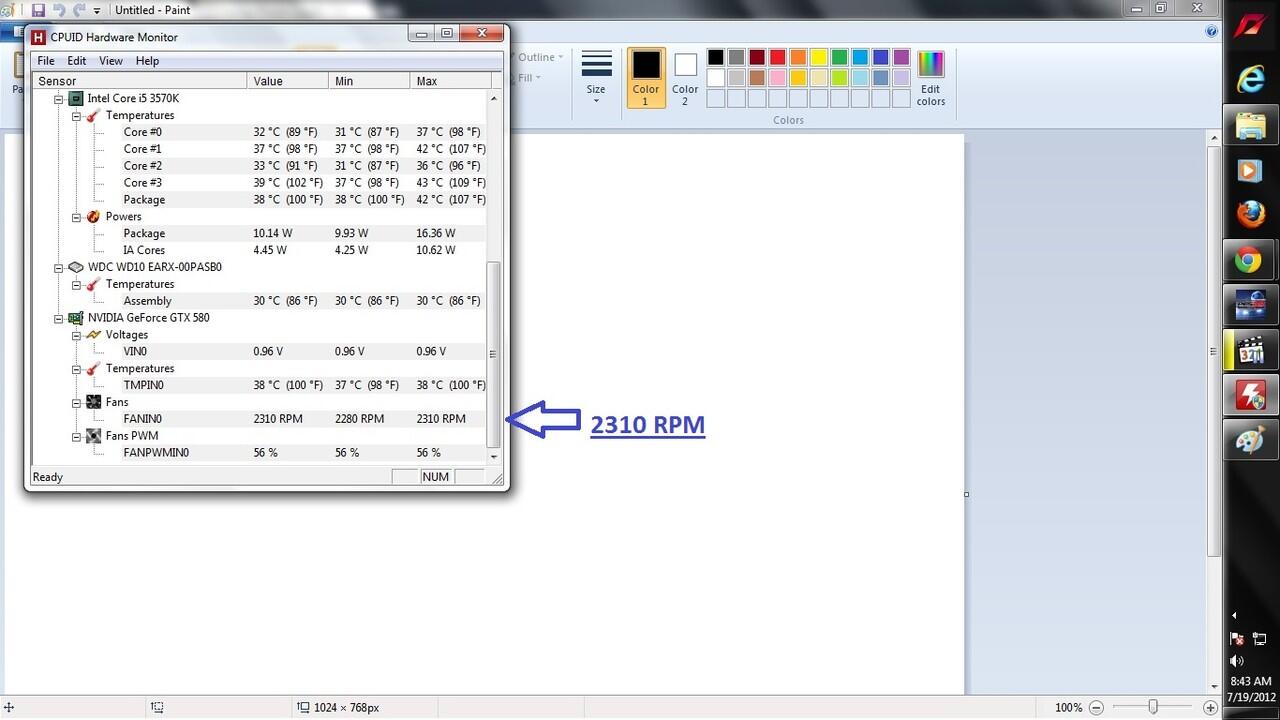Screen dimensions: 1280x720
Task: Click the Intel Core i5 CPU chip icon
Action: tap(75, 99)
